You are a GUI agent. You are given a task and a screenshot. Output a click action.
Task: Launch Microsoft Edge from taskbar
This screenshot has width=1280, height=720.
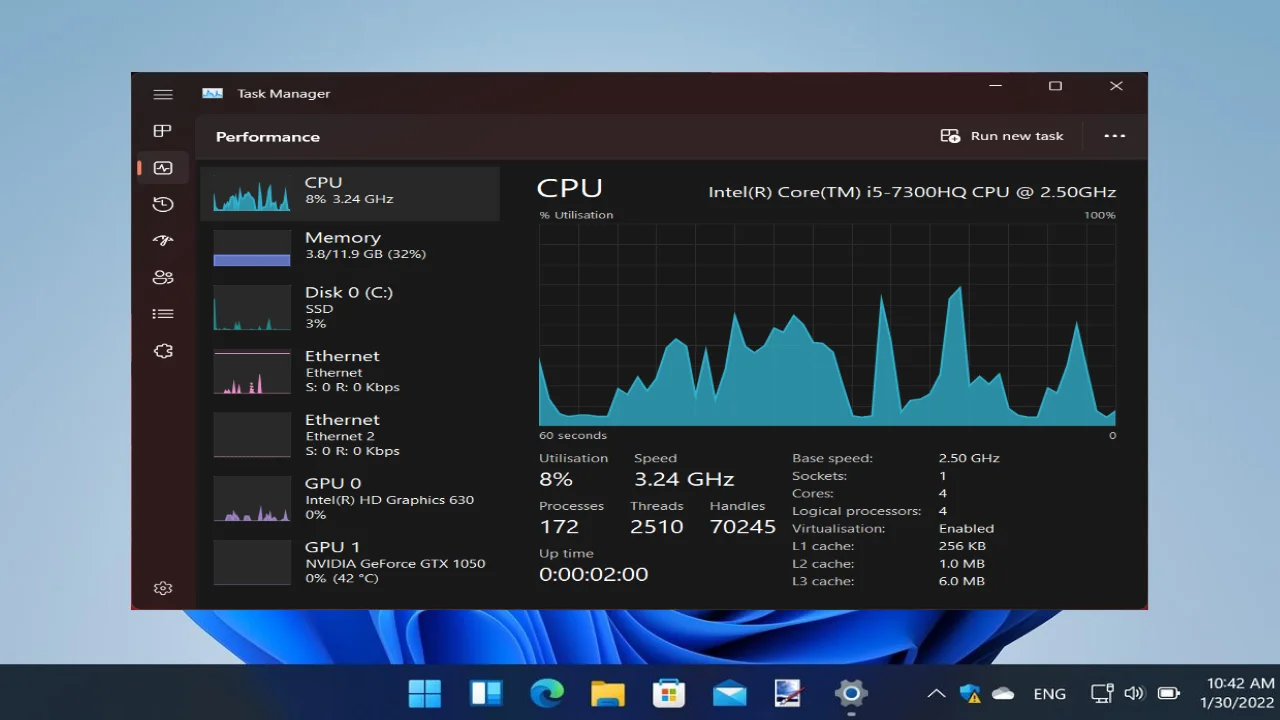point(547,693)
